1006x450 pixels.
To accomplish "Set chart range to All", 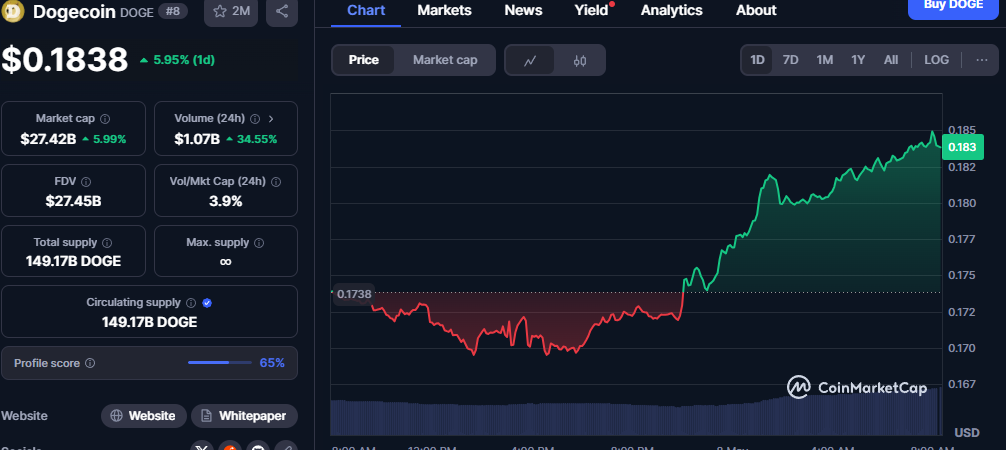I will pyautogui.click(x=891, y=60).
